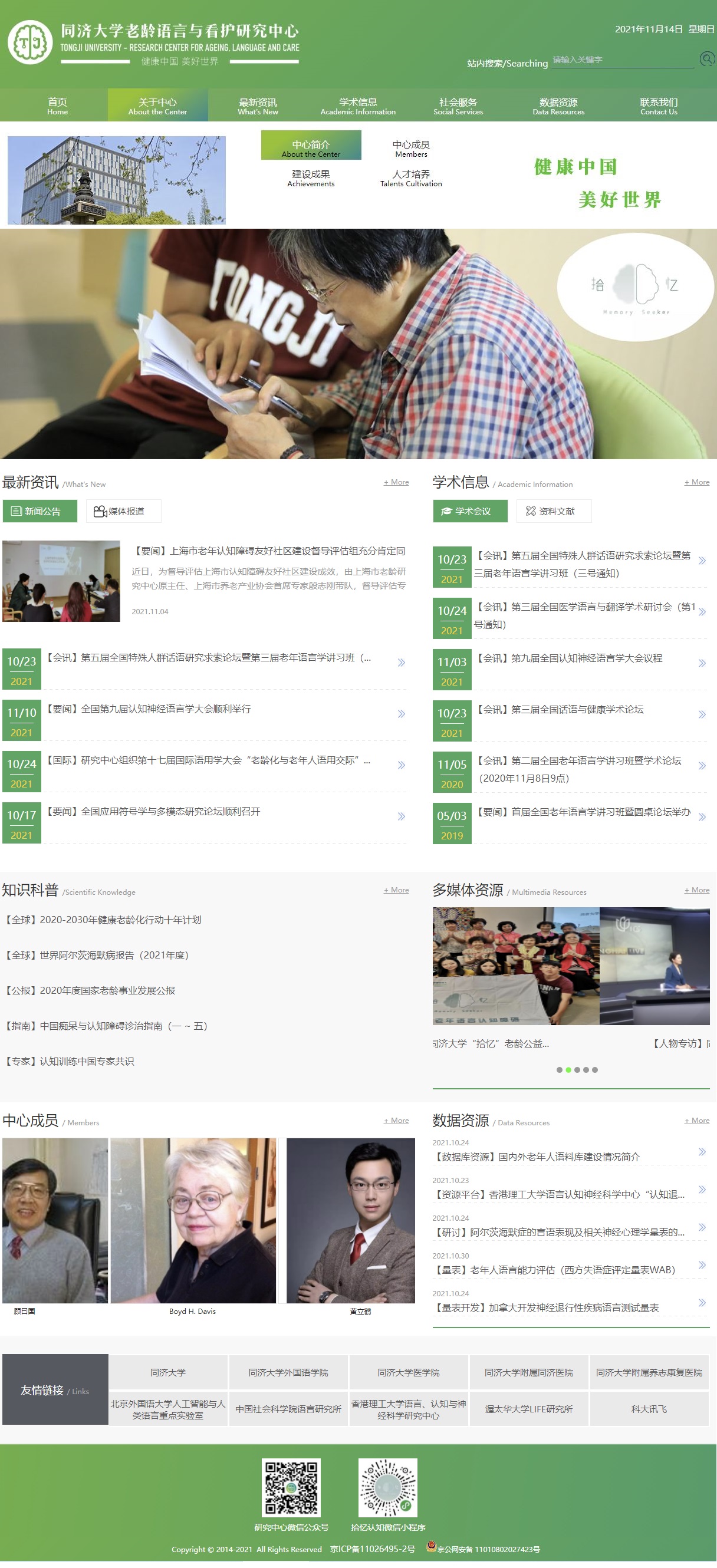Screen dimensions: 717x1568
Task: Select 人才培养 Talents Cultivation submenu item
Action: pyautogui.click(x=411, y=178)
